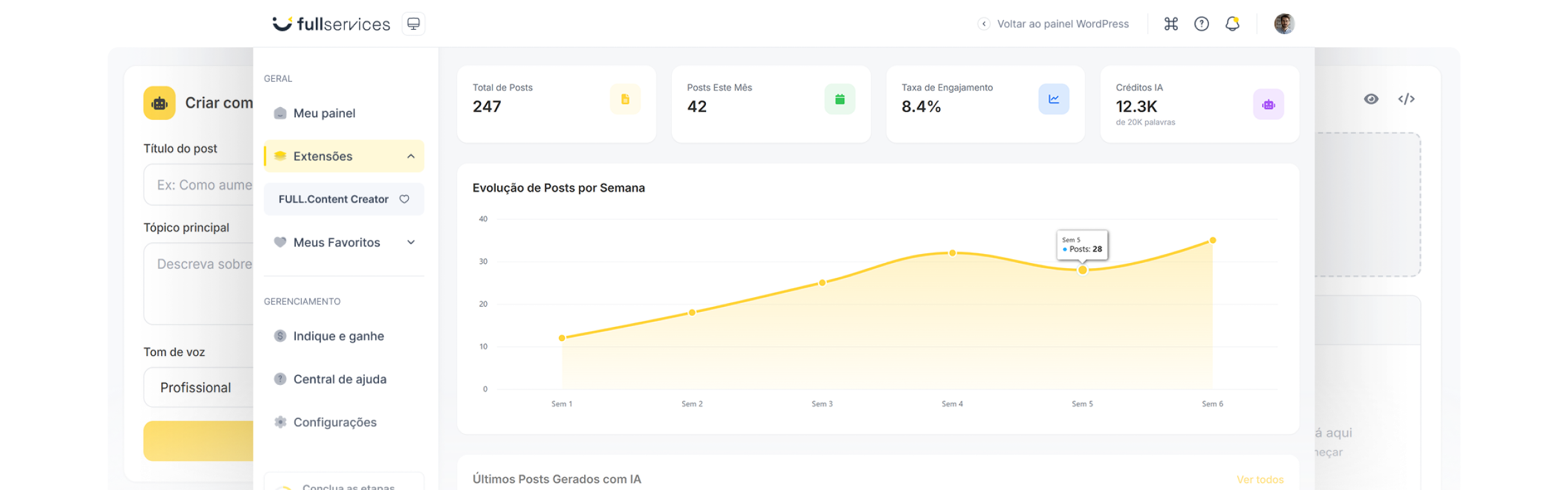1568x490 pixels.
Task: Open the Tom de voz dropdown
Action: click(x=199, y=387)
